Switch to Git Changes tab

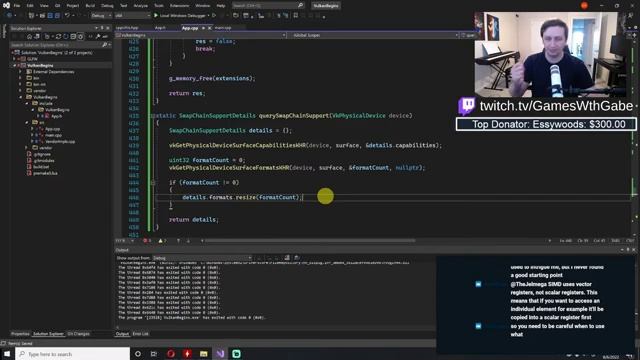coord(78,334)
